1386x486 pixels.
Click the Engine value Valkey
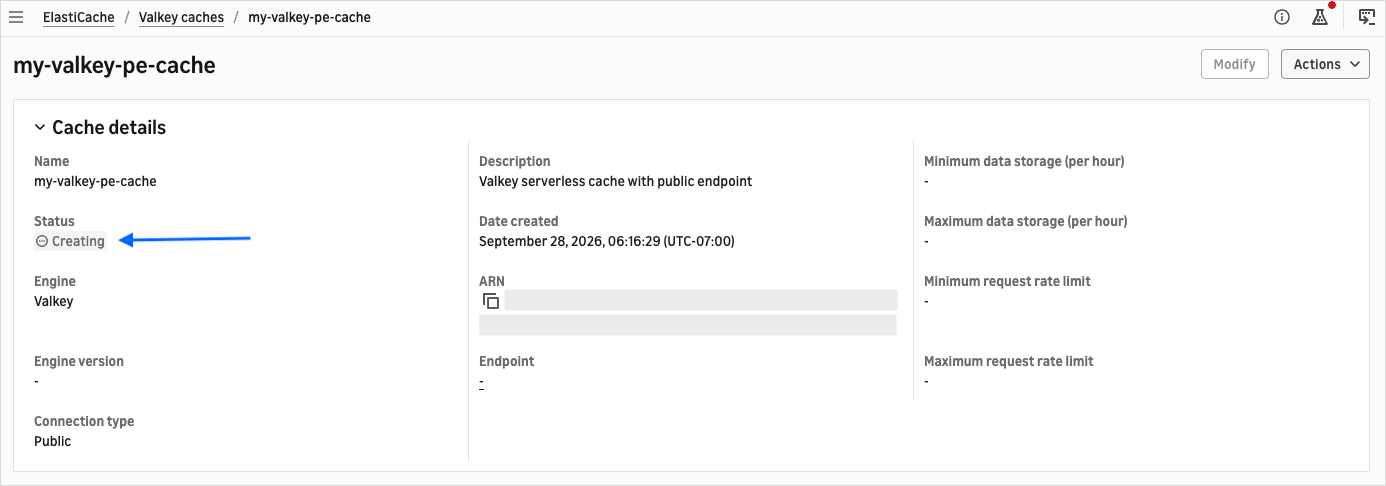[54, 301]
